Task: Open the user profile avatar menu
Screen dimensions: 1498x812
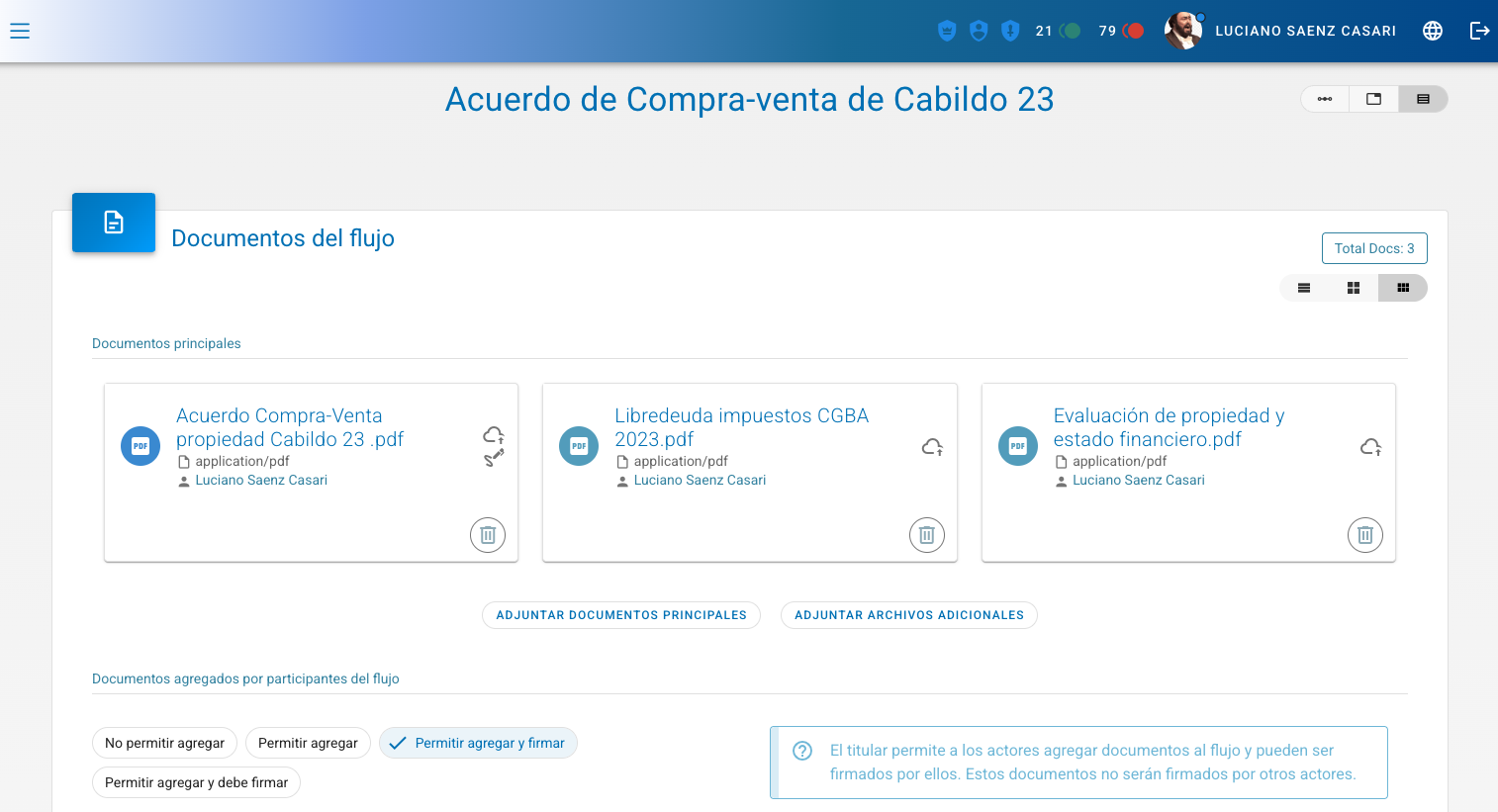Action: (x=1182, y=31)
